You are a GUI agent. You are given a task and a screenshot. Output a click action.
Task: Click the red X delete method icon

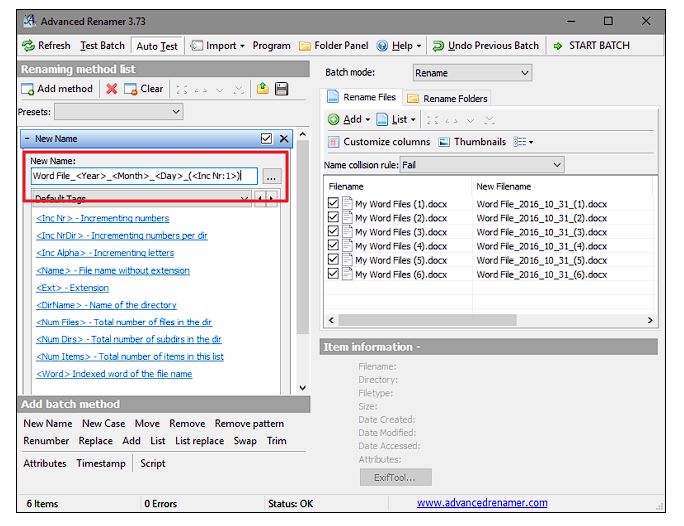tap(112, 89)
